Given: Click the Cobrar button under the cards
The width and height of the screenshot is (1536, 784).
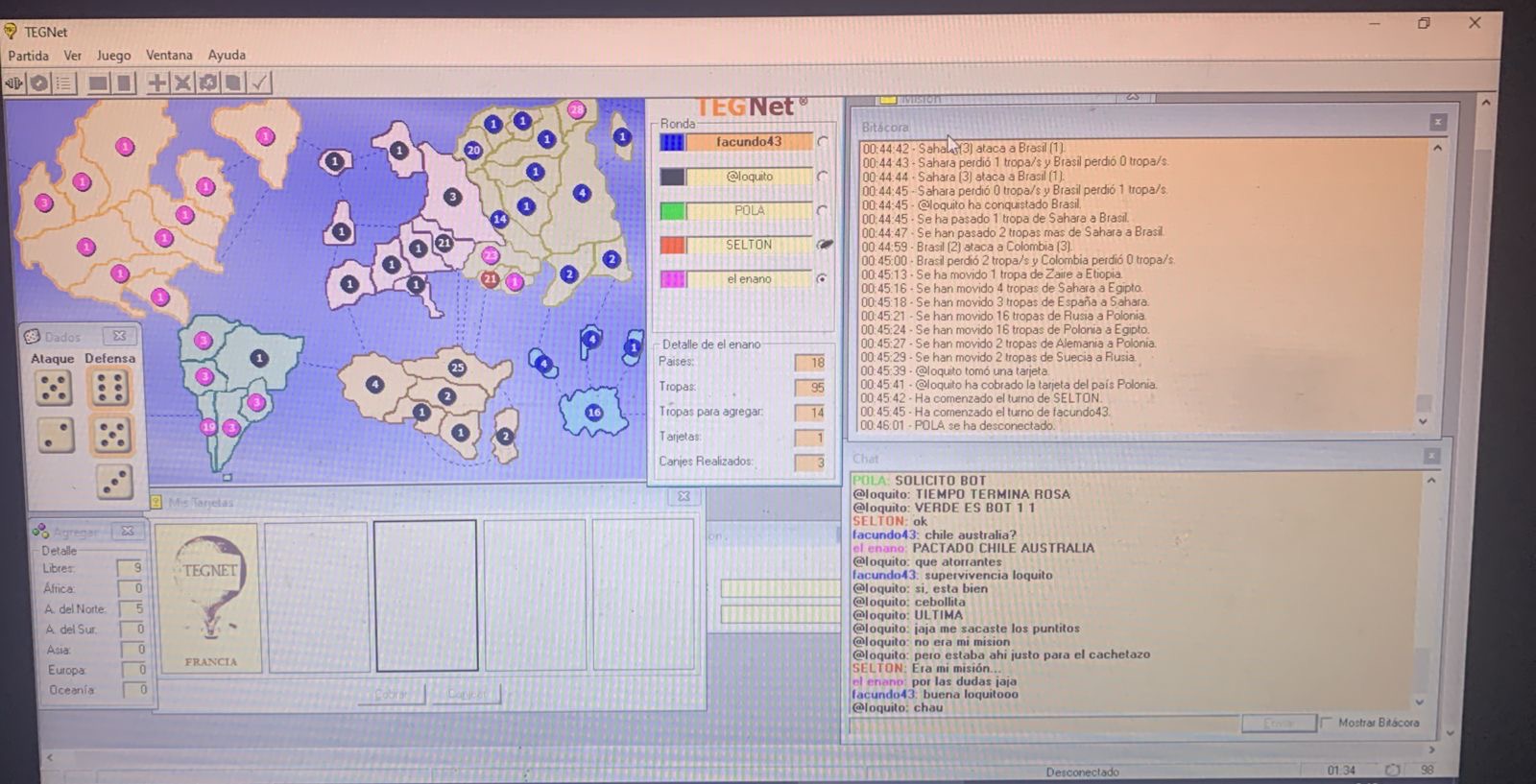Looking at the screenshot, I should tap(391, 694).
